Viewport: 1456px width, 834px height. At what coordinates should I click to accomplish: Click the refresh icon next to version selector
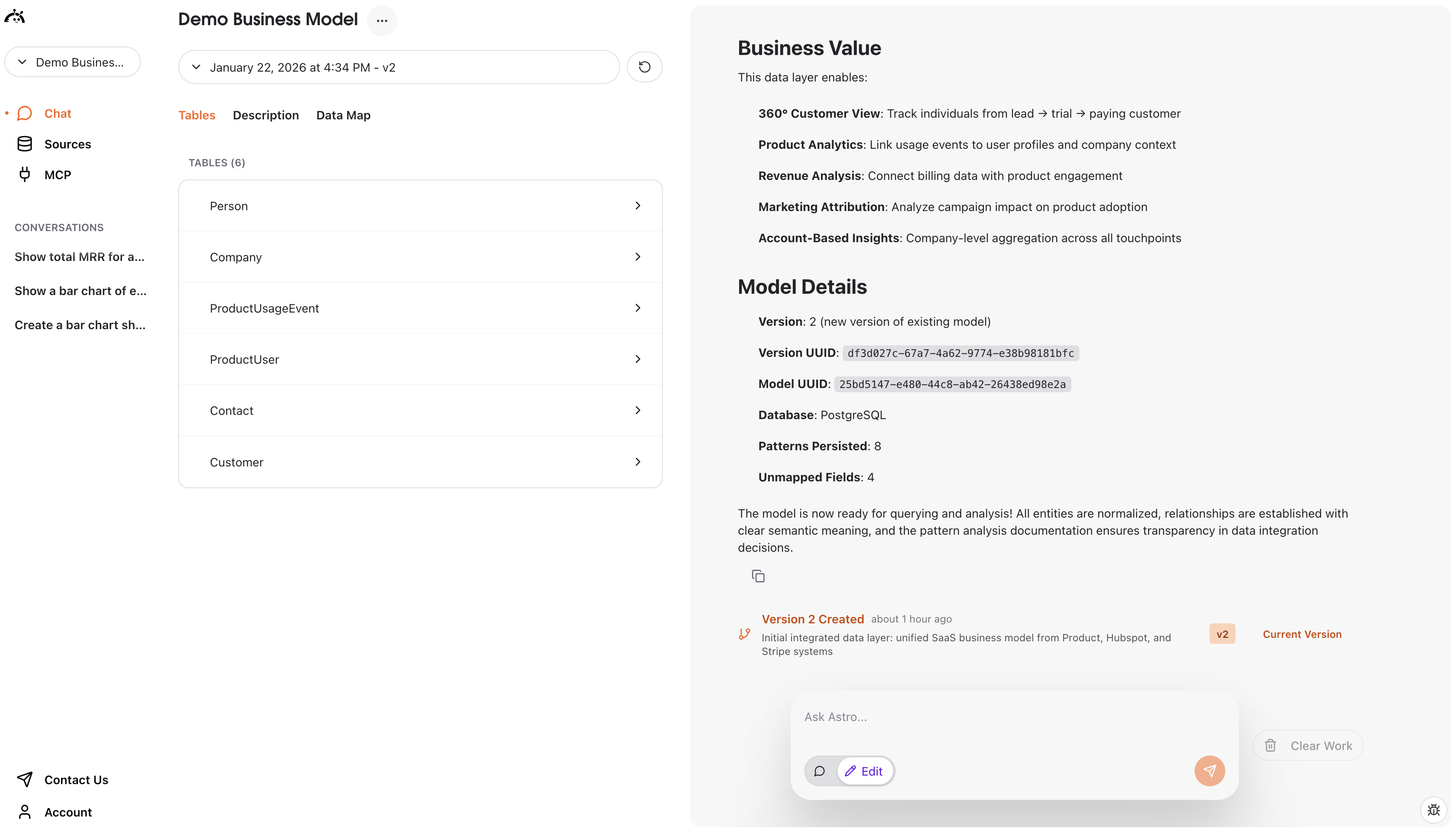644,67
